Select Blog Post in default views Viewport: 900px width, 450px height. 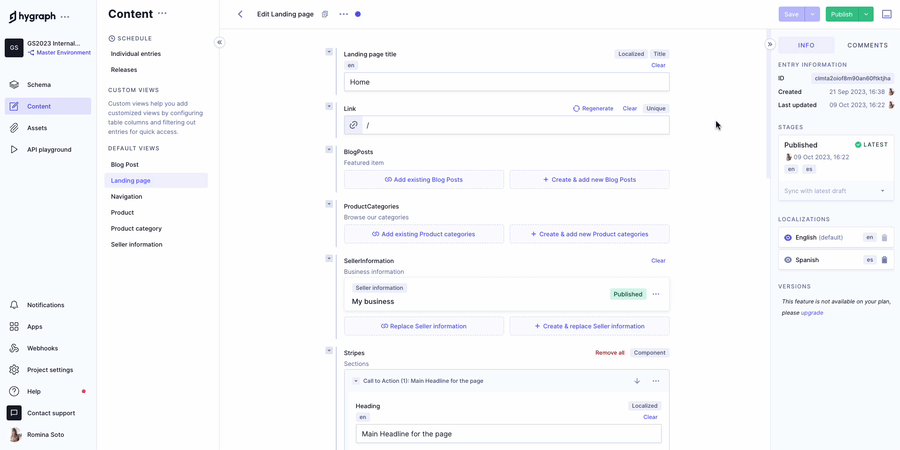(x=125, y=164)
